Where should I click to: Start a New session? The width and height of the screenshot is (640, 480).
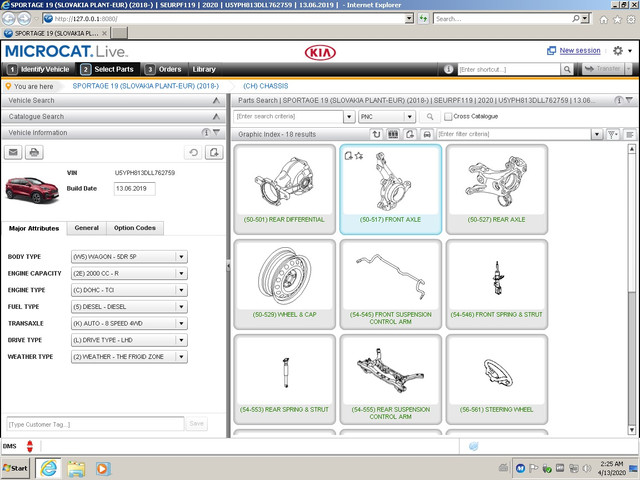click(580, 51)
